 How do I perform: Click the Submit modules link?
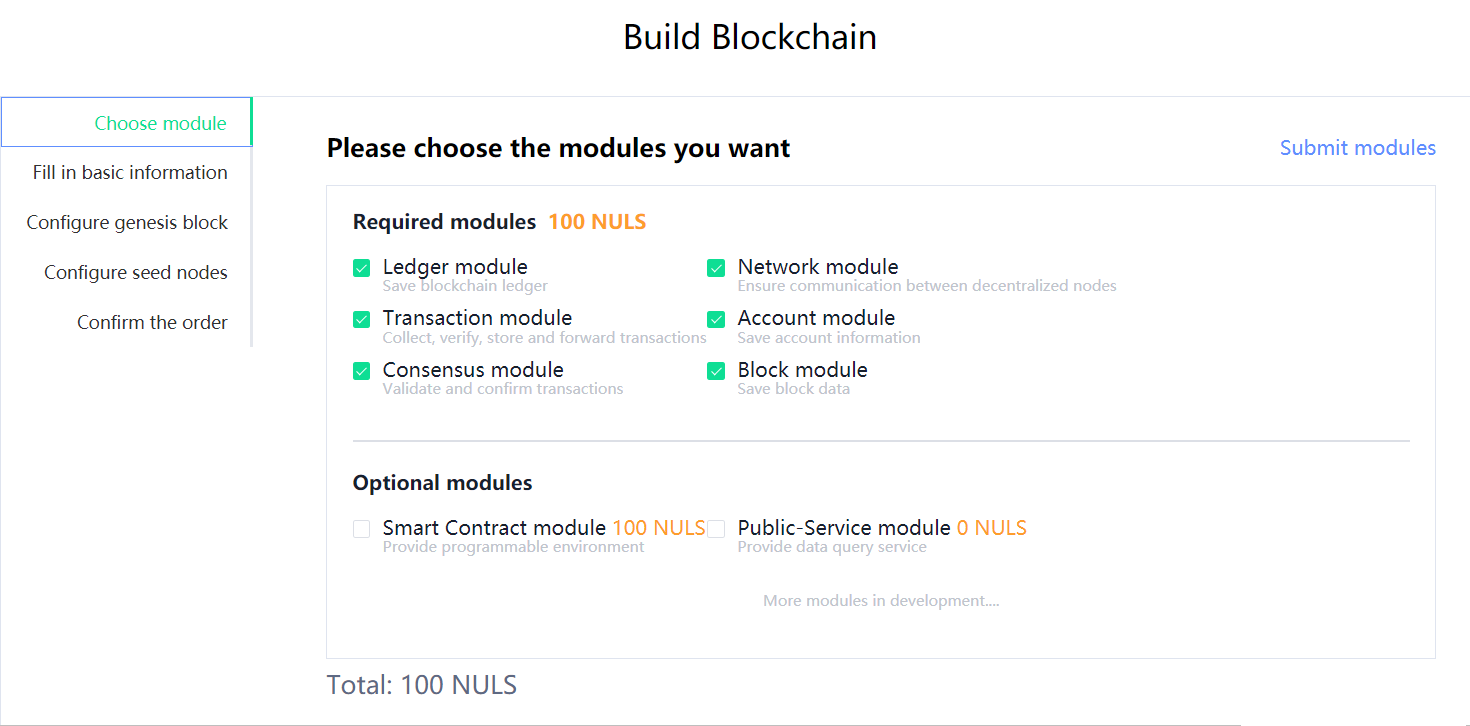(x=1358, y=148)
